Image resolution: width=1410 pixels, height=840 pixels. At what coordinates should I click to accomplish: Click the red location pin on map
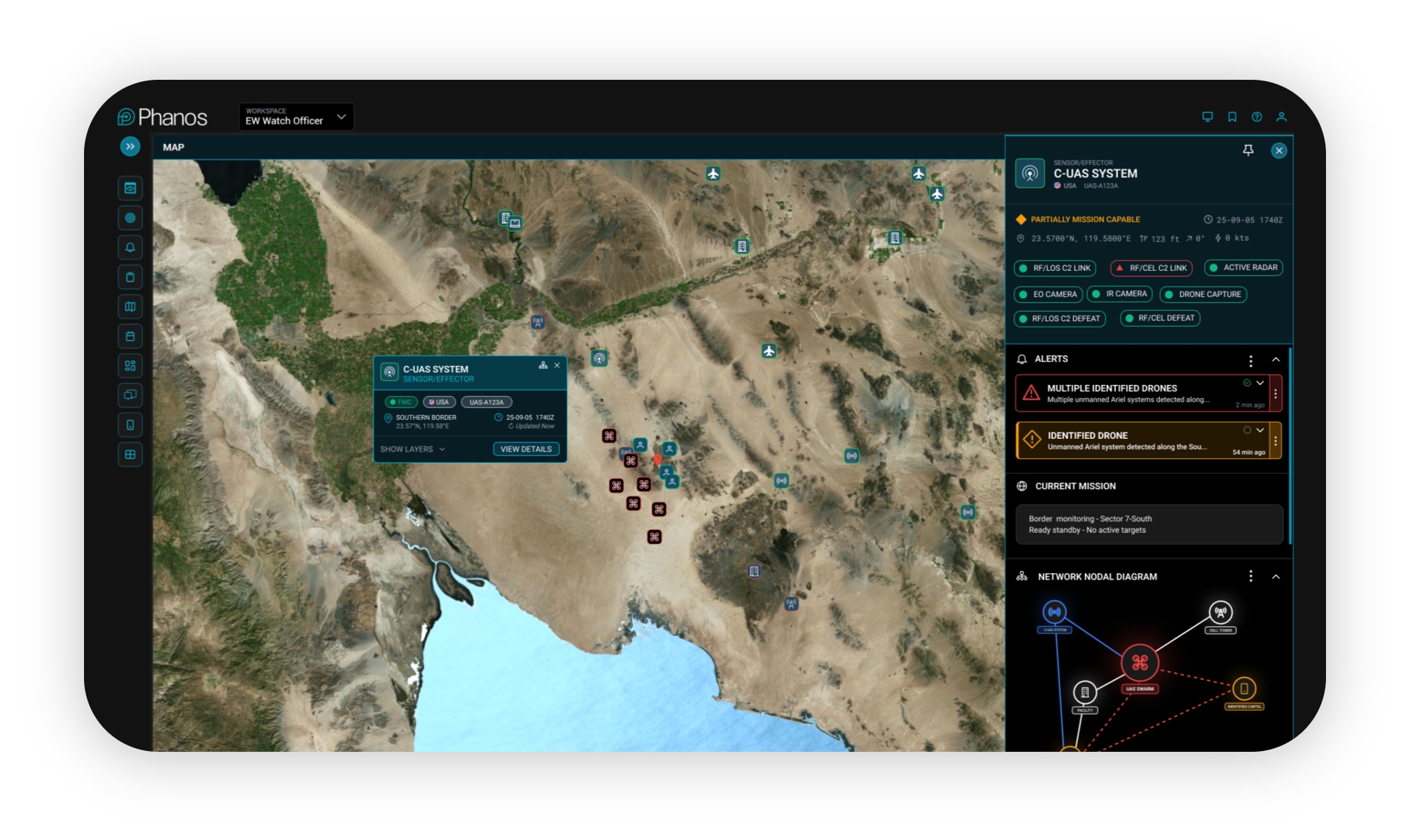tap(657, 460)
